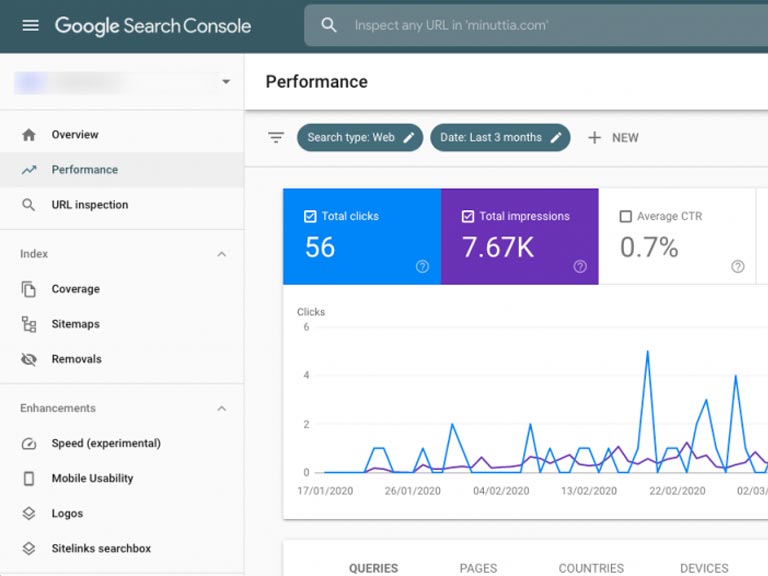Click the 17/01/2020 date label on chart

325,491
